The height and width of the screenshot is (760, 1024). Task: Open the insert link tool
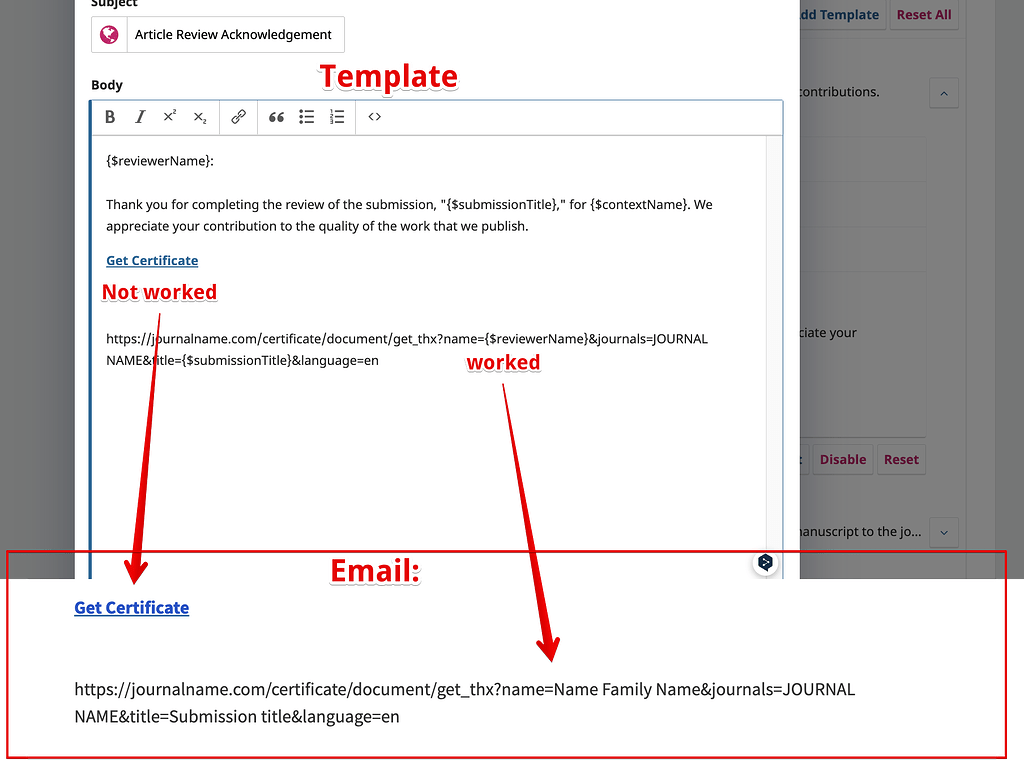tap(238, 117)
